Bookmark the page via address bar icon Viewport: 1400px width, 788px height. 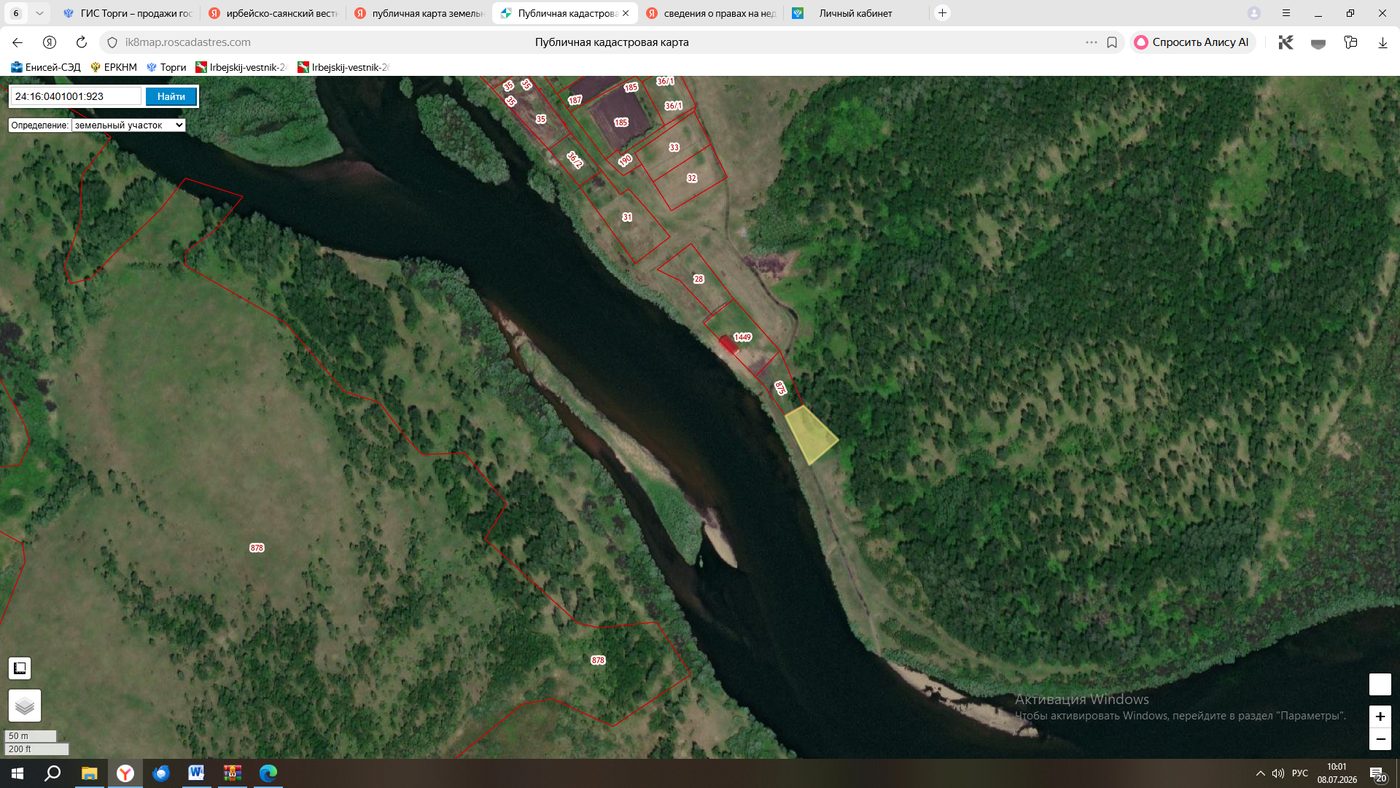(1112, 43)
